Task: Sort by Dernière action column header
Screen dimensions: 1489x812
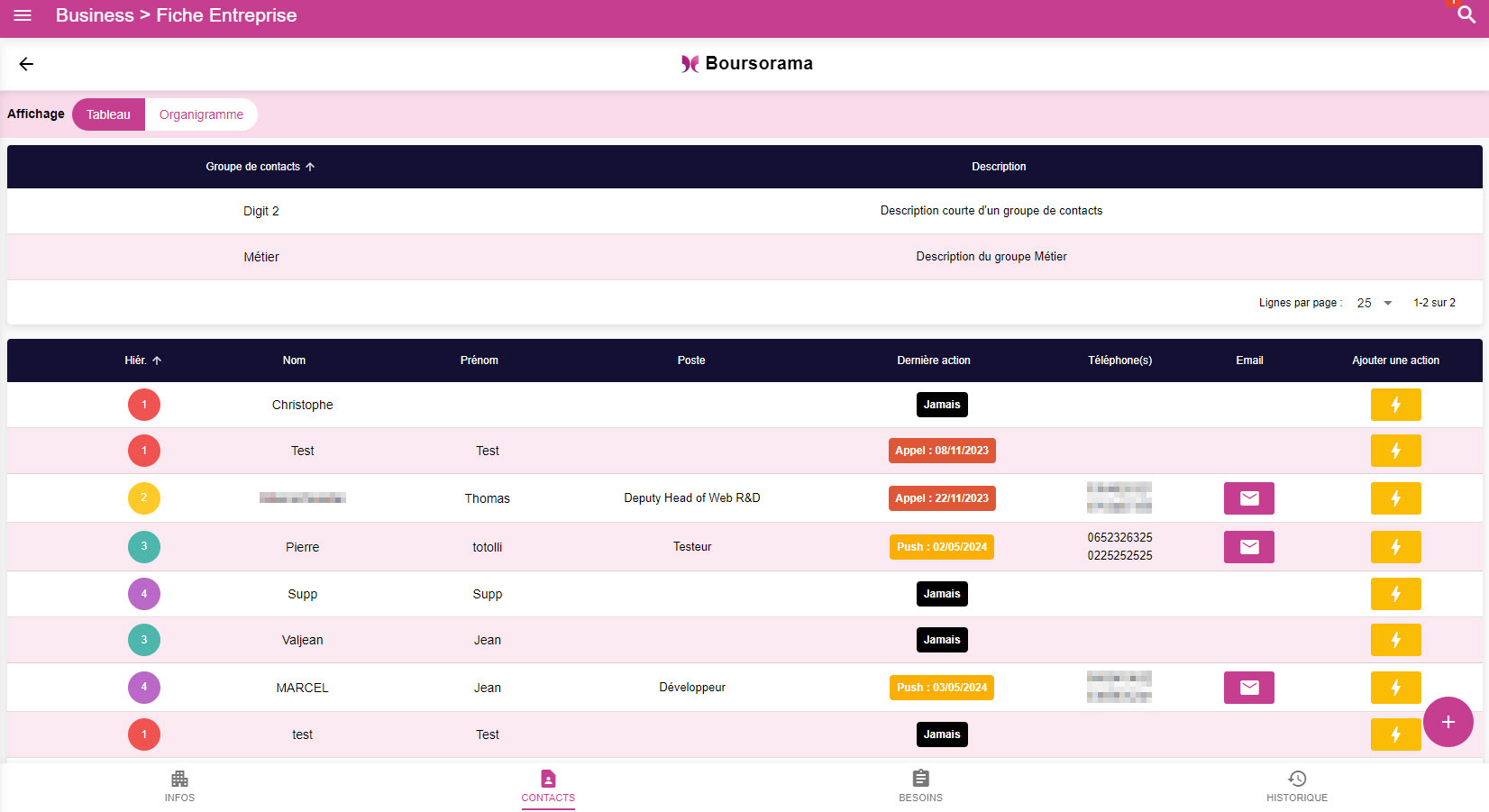Action: click(934, 360)
